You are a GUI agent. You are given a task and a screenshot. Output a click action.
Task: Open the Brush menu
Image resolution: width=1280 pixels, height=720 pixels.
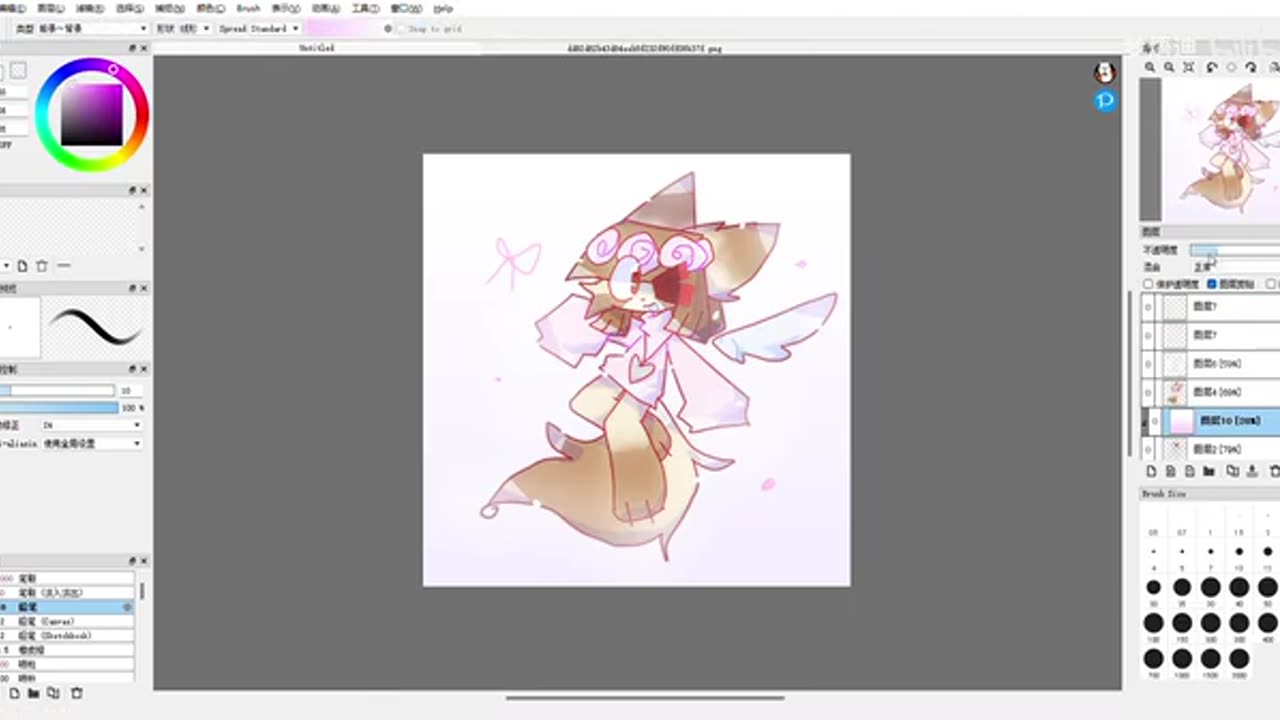click(x=248, y=8)
